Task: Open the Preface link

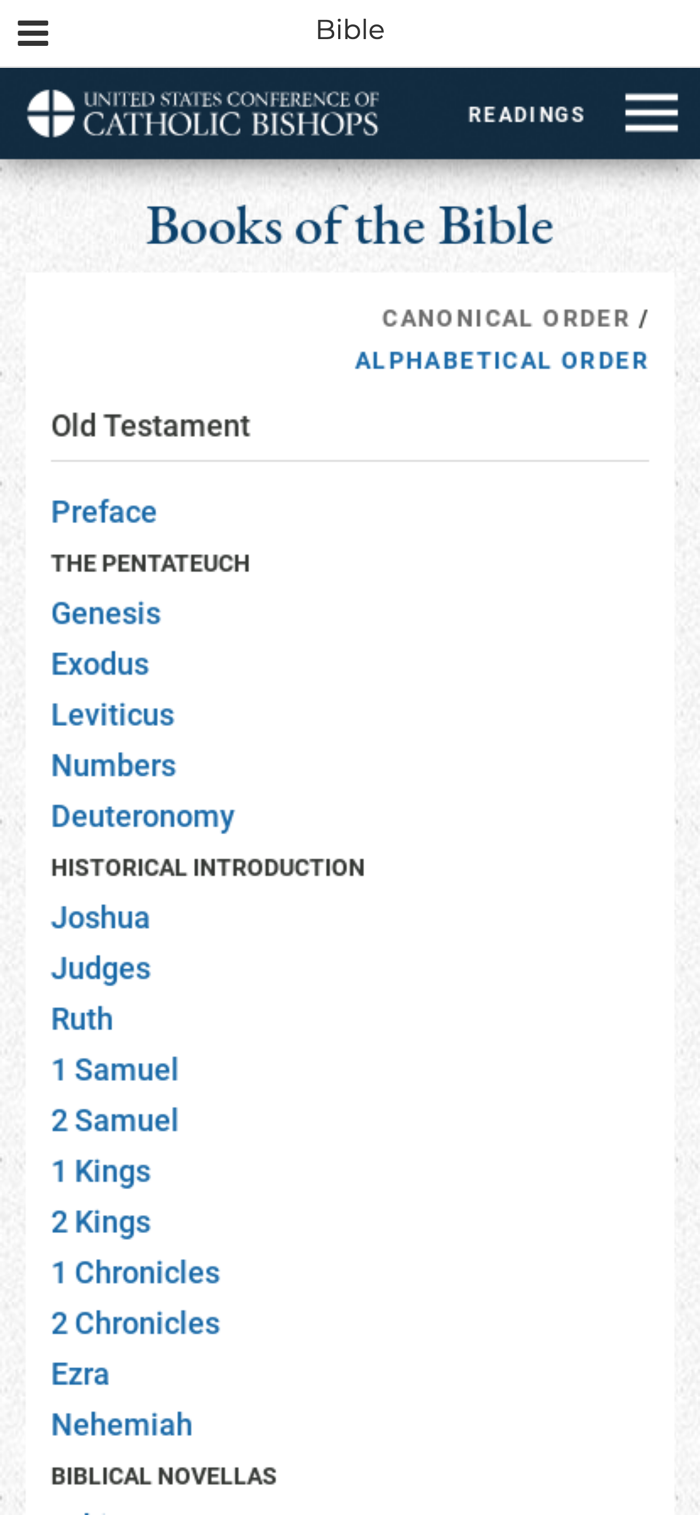Action: tap(104, 512)
